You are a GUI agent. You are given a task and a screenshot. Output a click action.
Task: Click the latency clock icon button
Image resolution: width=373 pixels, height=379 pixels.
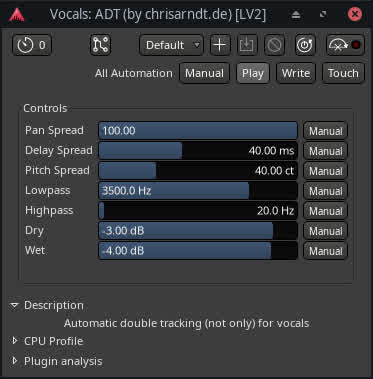[32, 45]
